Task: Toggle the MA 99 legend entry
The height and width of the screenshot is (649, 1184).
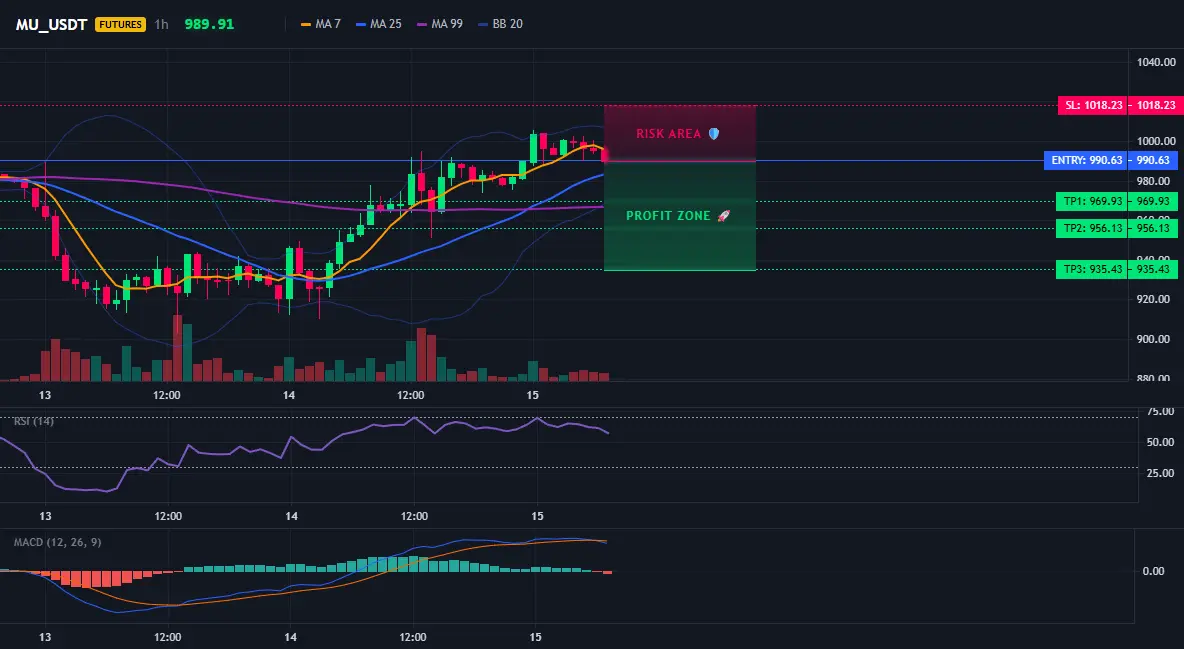Action: tap(439, 24)
